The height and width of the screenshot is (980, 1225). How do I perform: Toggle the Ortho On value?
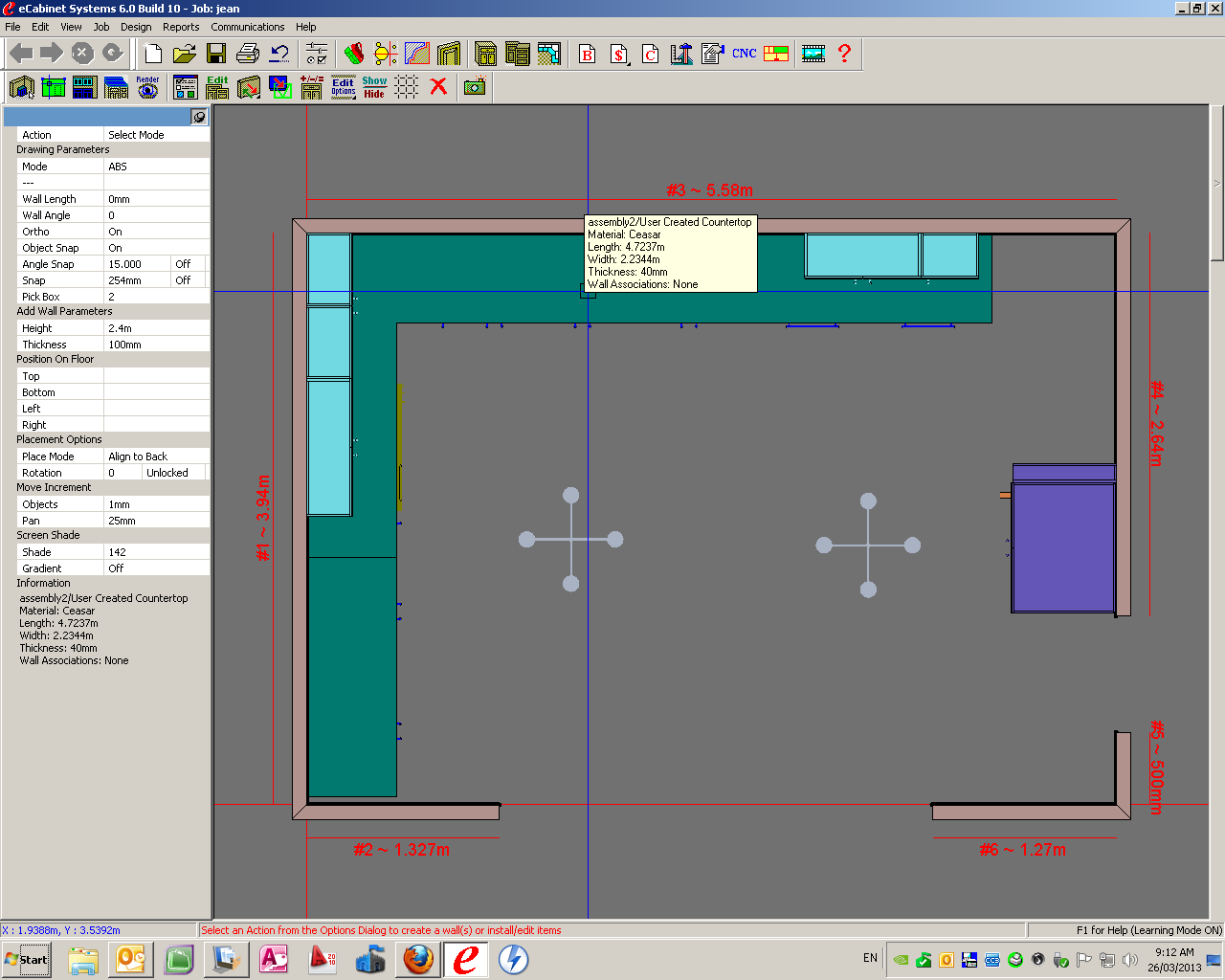pos(156,232)
